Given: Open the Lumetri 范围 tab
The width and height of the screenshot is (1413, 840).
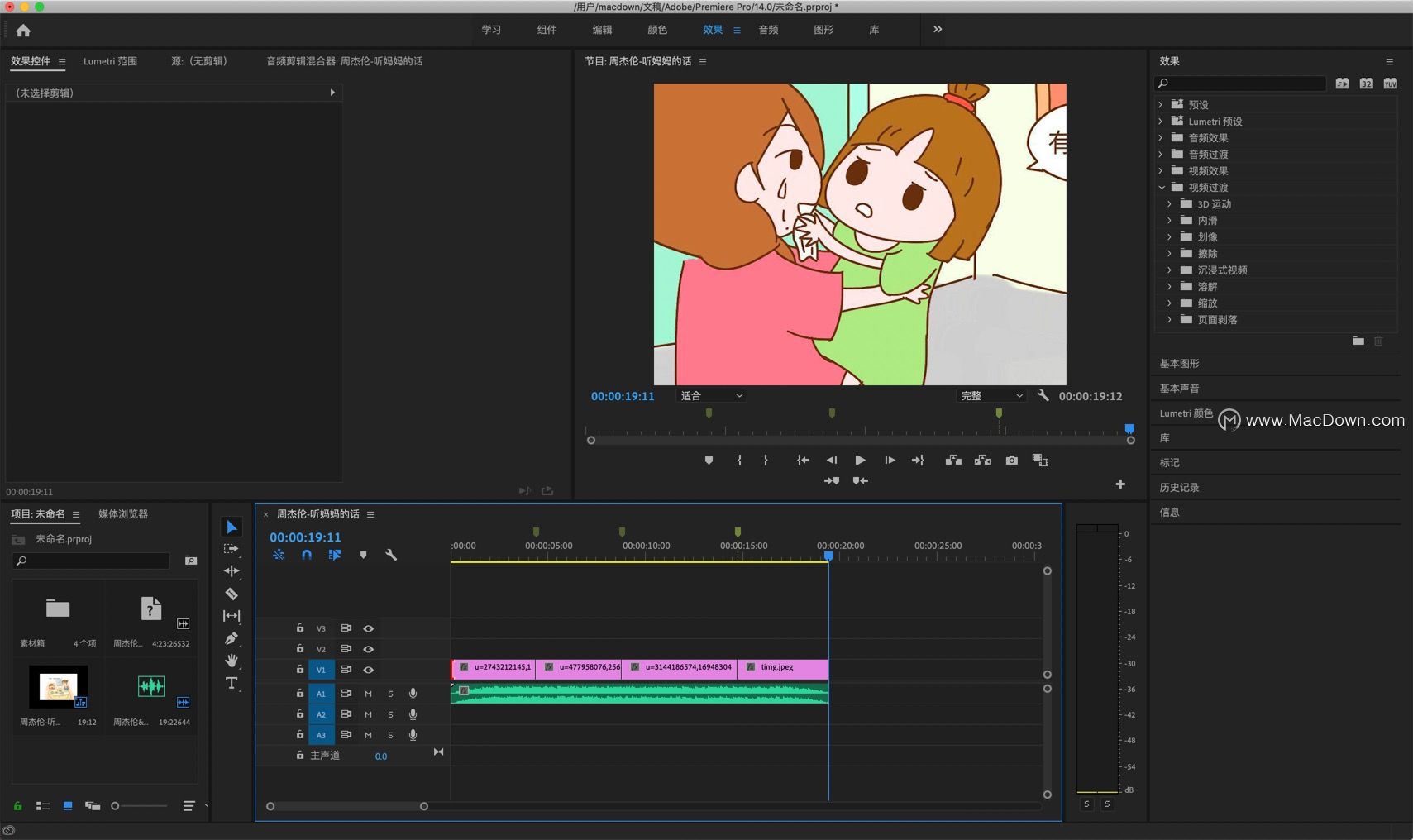Looking at the screenshot, I should tap(110, 61).
